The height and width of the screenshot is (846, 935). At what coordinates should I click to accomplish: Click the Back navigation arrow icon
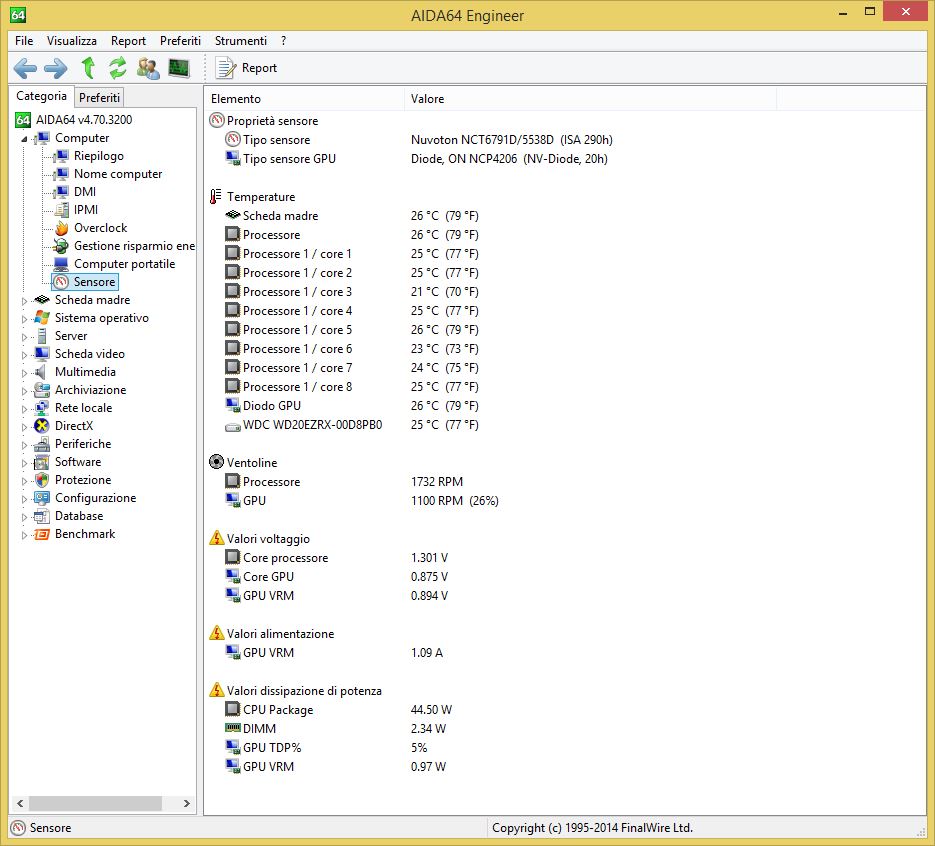click(x=25, y=68)
